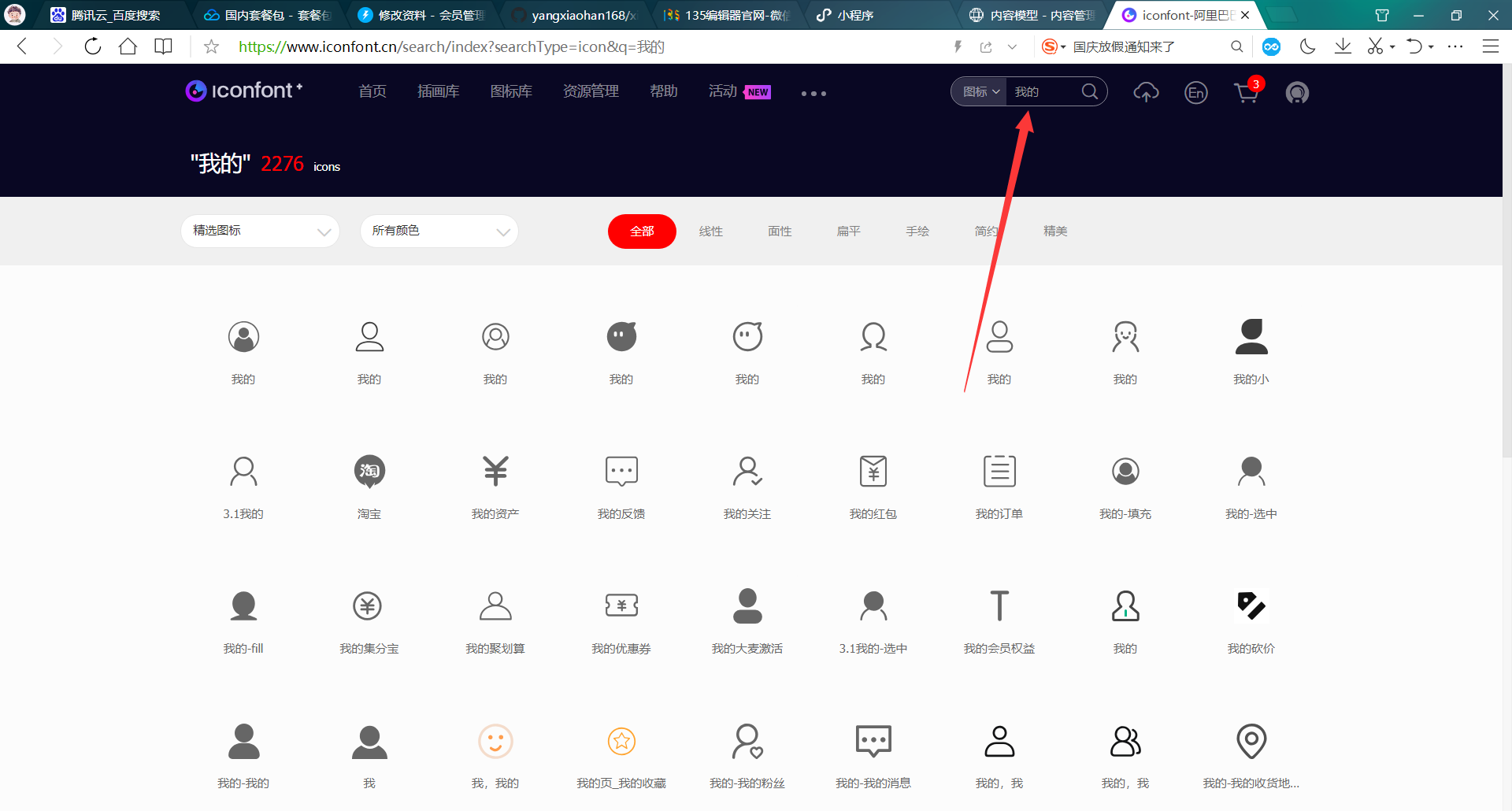Viewport: 1512px width, 811px height.
Task: Open the 插画库 menu item
Action: pos(438,91)
